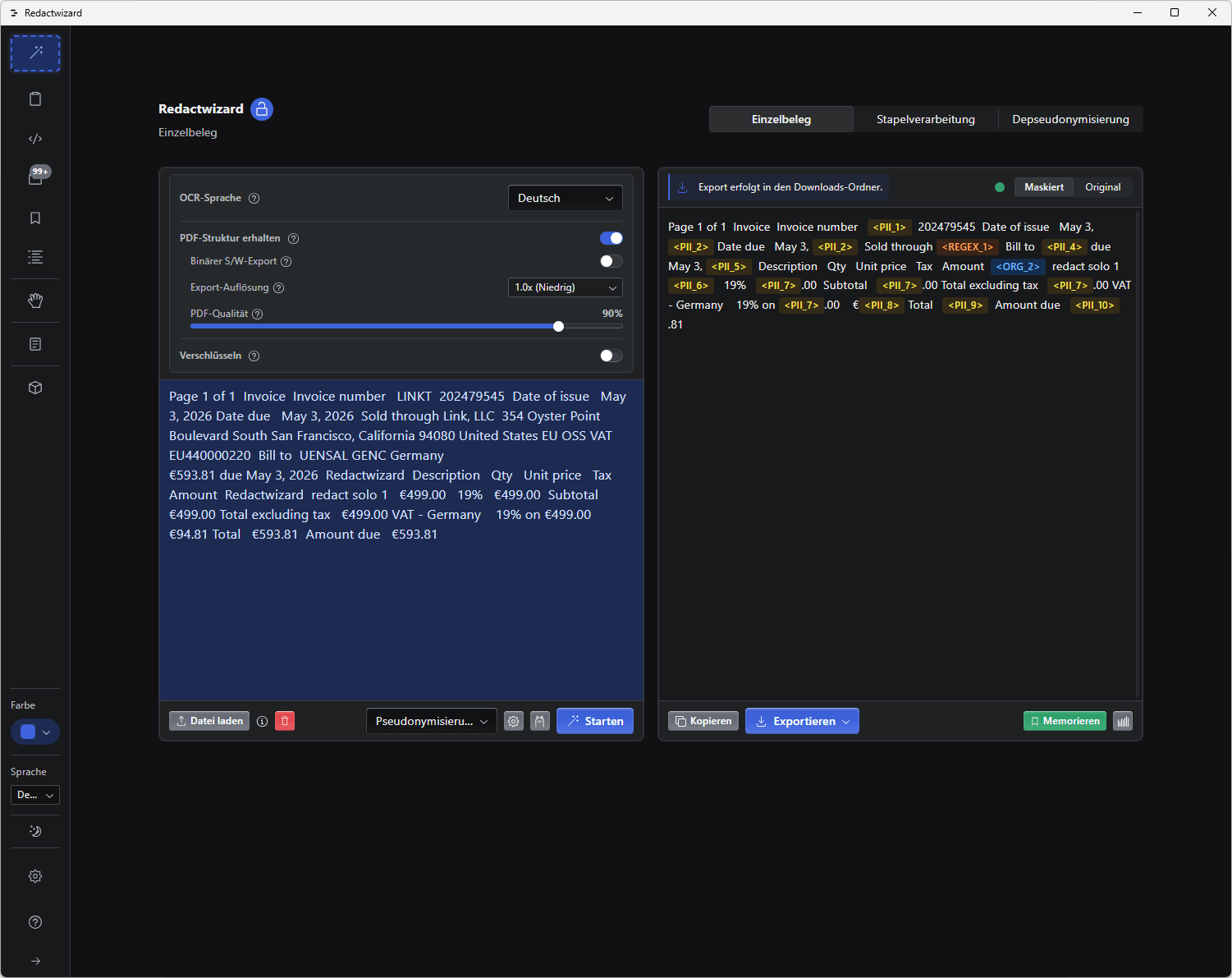
Task: Toggle dark mode with the moon icon
Action: [35, 831]
